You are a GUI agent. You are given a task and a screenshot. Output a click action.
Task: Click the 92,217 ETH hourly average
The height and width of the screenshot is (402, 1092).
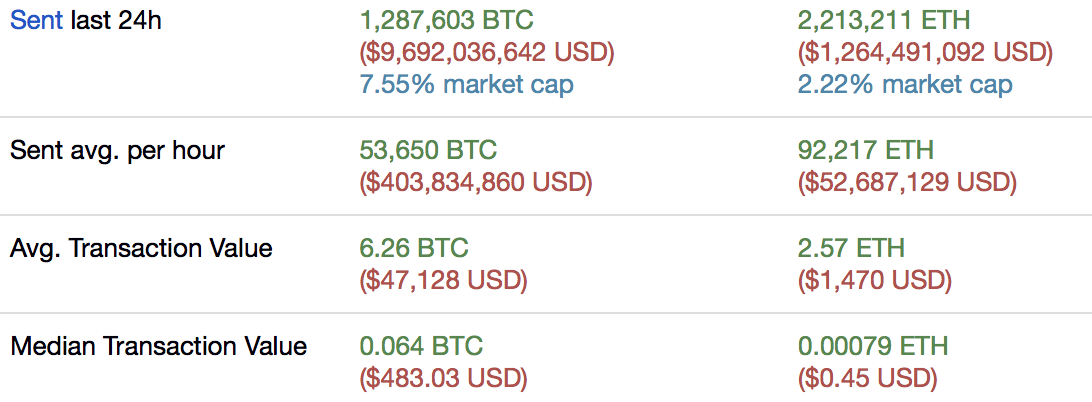pyautogui.click(x=866, y=150)
